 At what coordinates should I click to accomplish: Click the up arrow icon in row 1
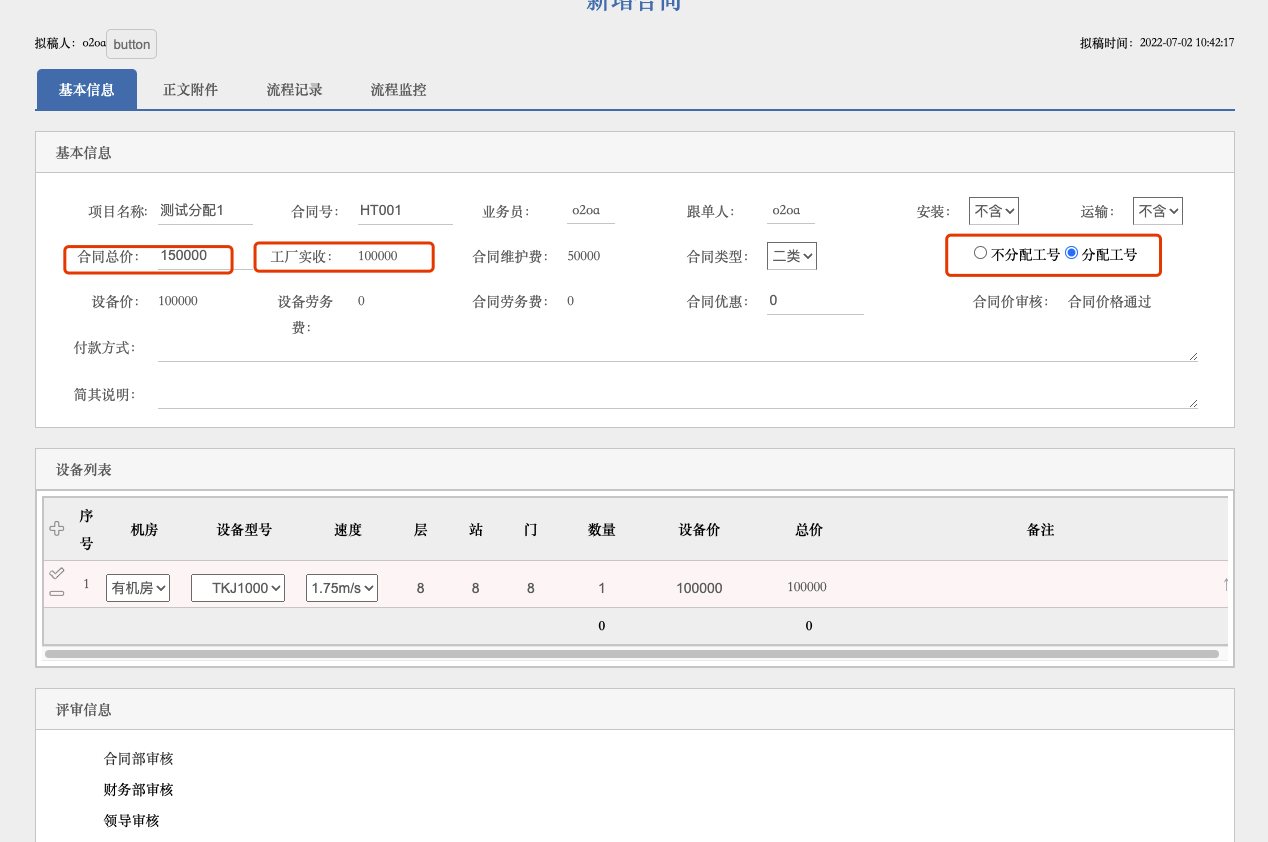pos(1225,584)
